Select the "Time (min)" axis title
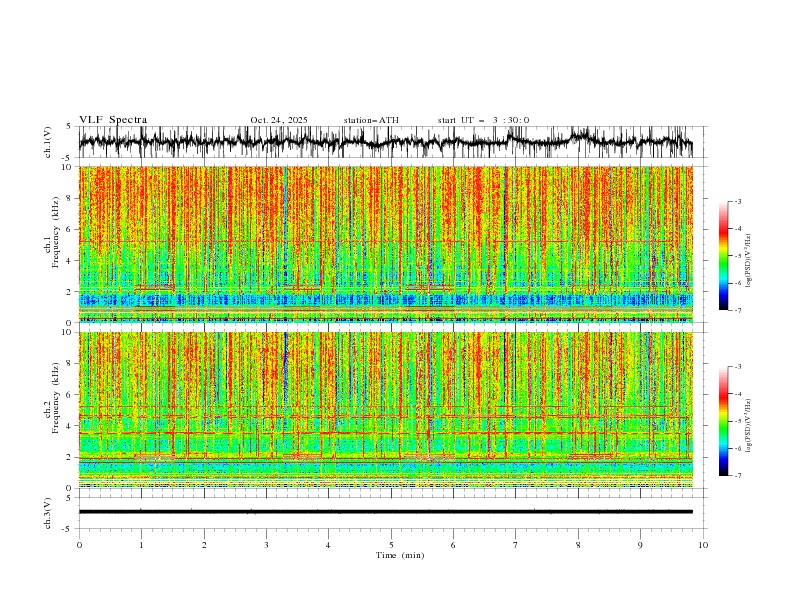 [400, 555]
